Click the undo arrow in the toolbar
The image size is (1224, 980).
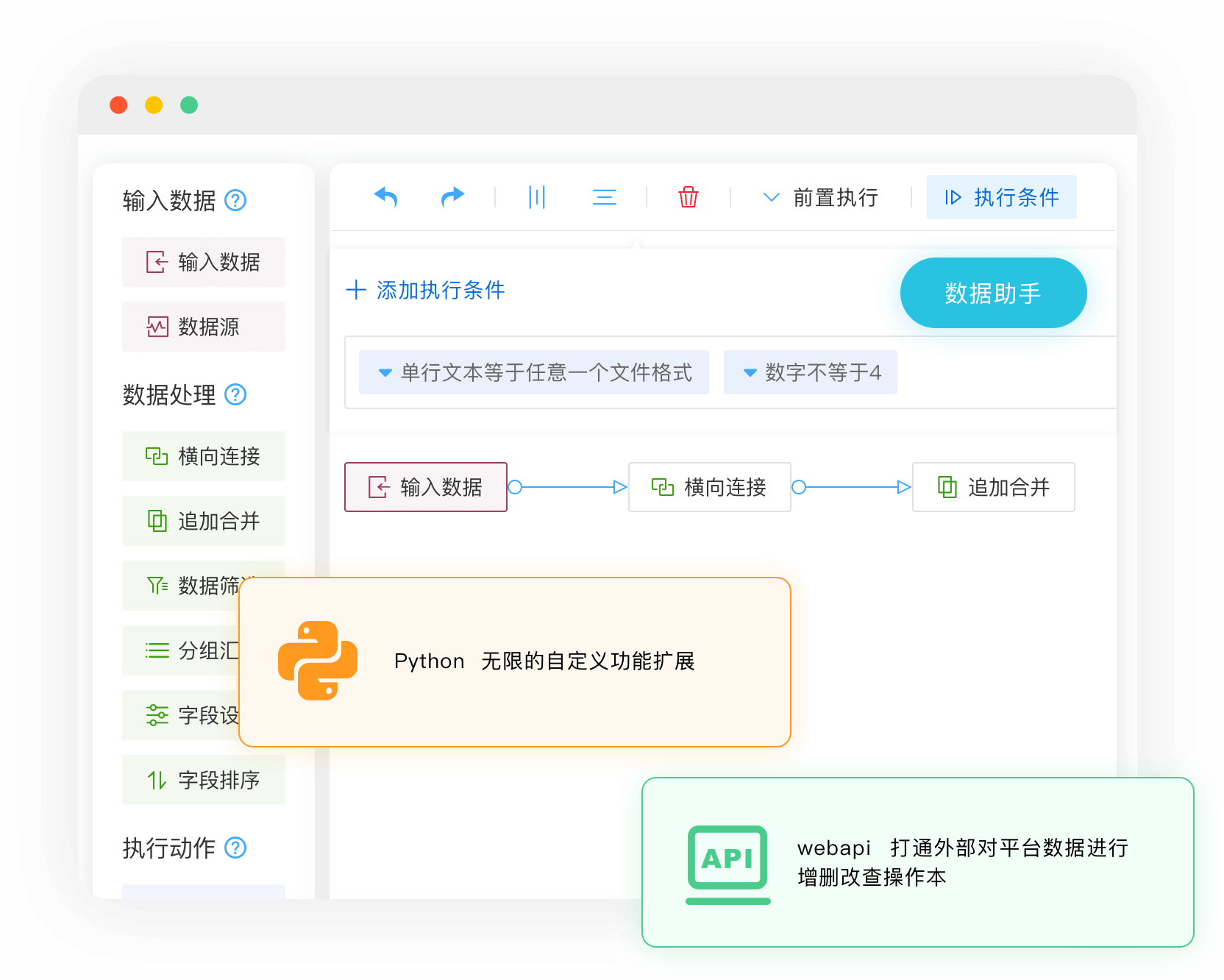click(x=386, y=197)
